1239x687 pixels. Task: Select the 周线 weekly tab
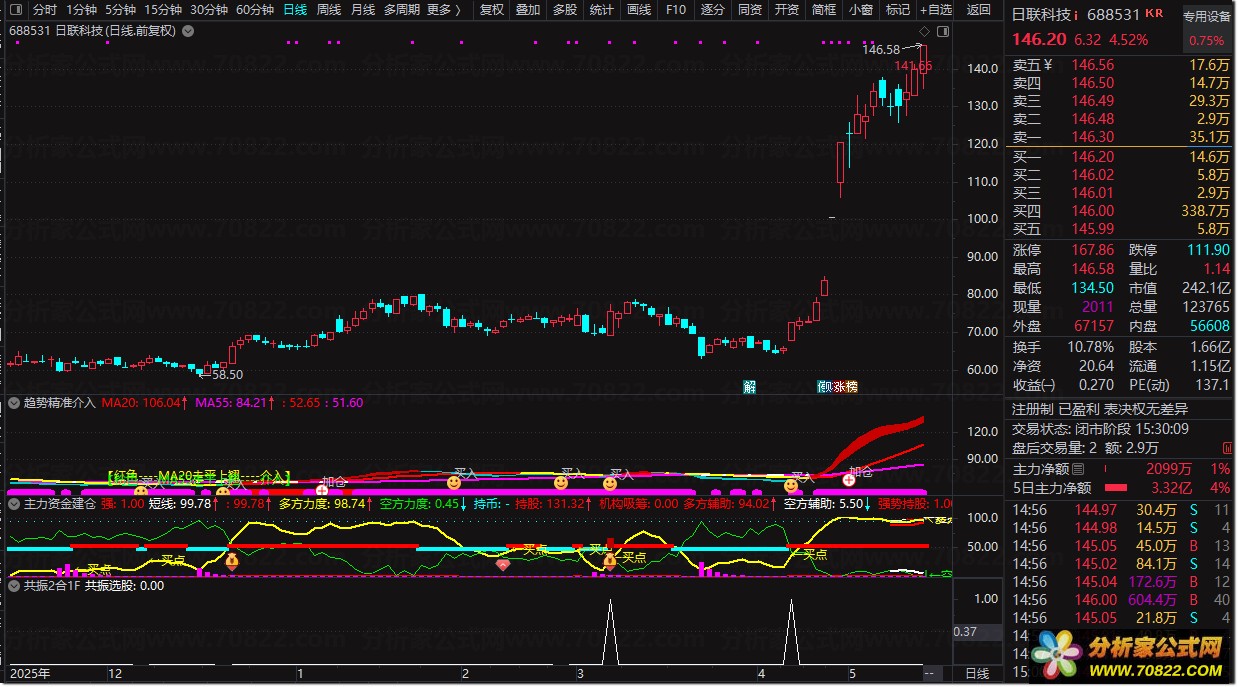(x=329, y=10)
